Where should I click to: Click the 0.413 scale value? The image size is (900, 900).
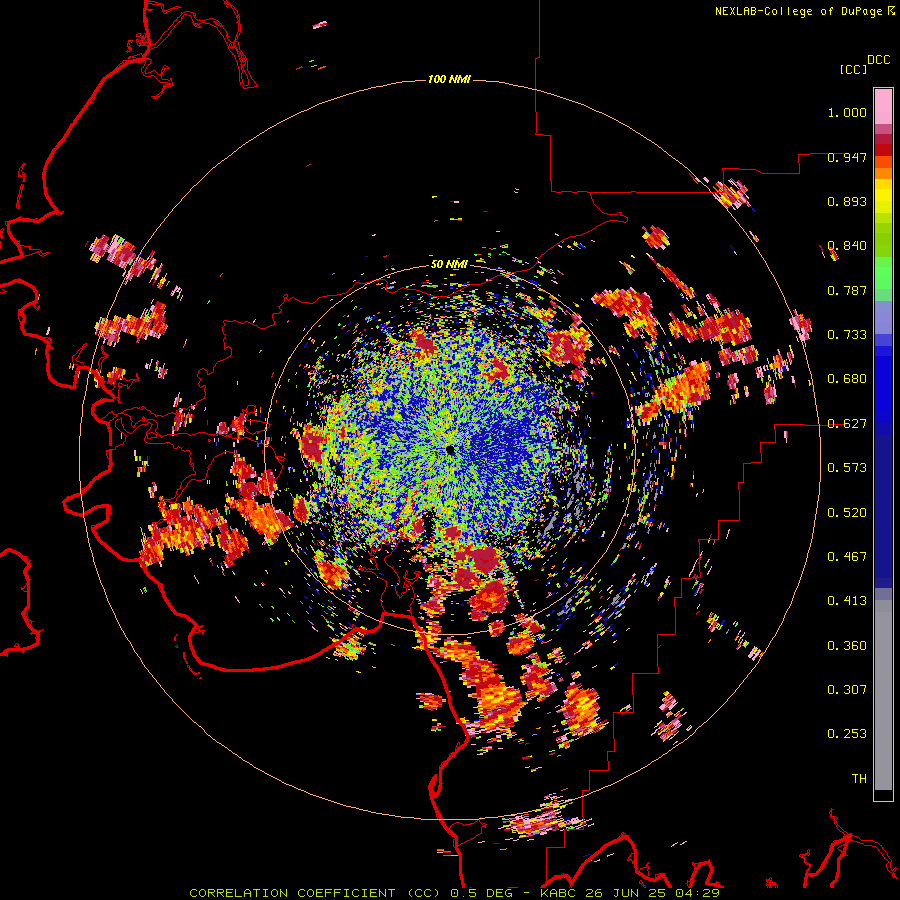point(847,601)
